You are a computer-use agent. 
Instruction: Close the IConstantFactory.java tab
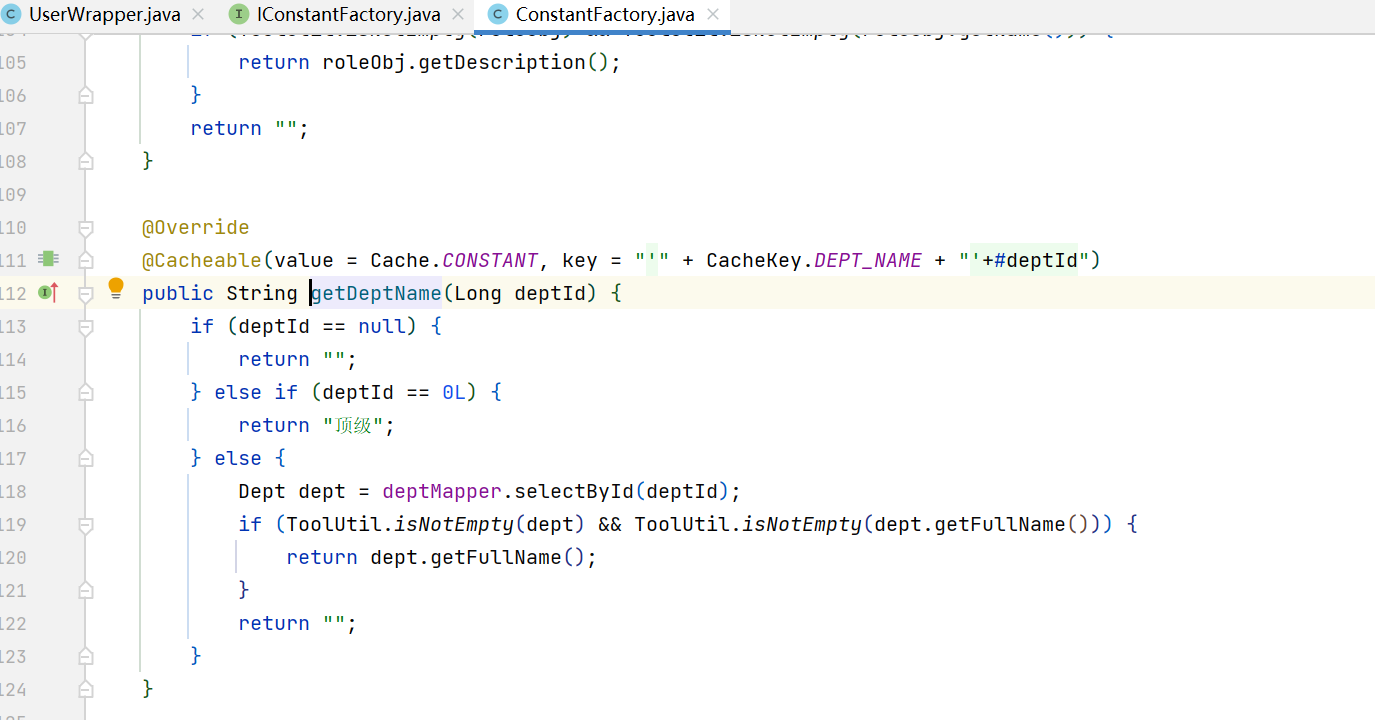point(458,15)
